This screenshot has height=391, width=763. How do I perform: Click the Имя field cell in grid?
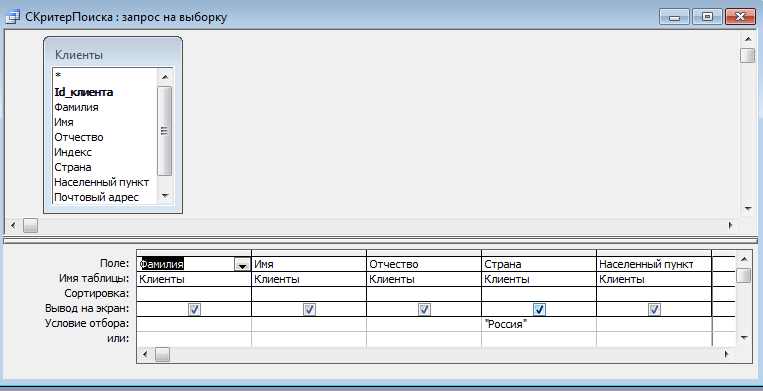309,264
